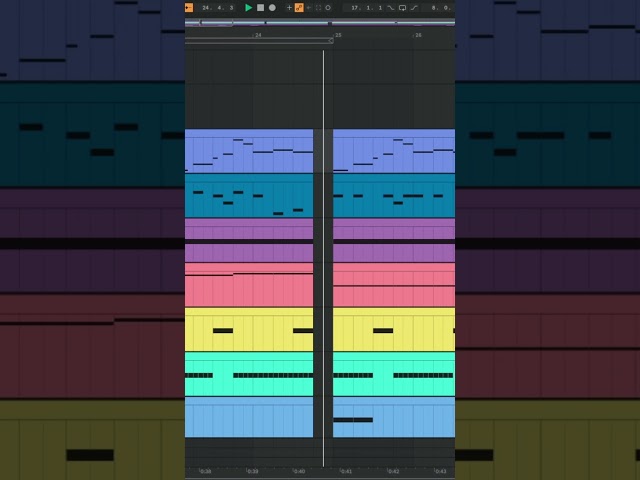Click bar 25 marker in beat ruler
This screenshot has height=480, width=640.
click(x=337, y=35)
